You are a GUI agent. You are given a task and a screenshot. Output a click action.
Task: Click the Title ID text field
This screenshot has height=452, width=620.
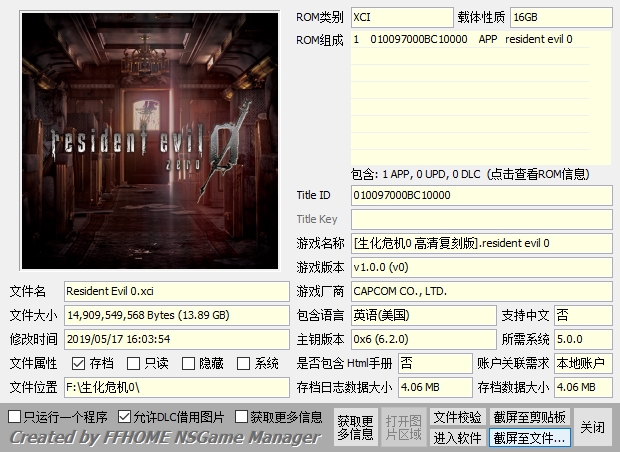[x=481, y=195]
